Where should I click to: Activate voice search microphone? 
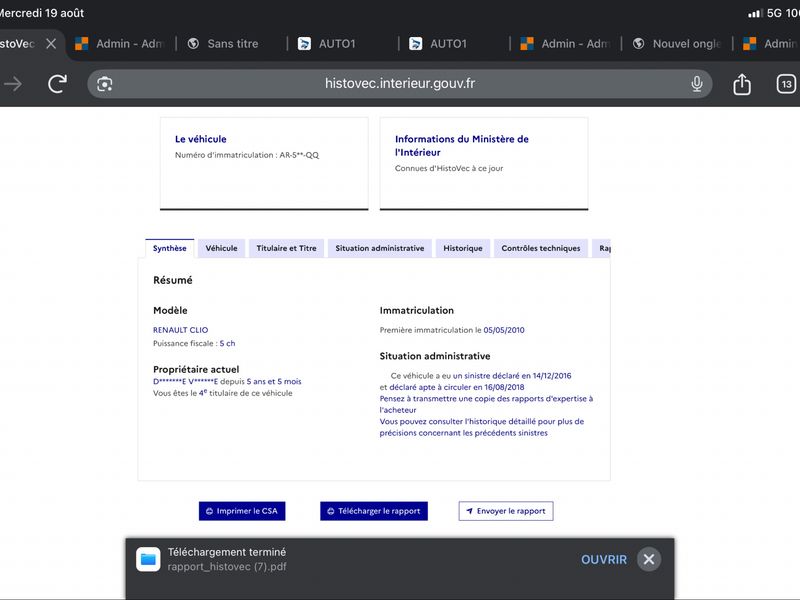coord(696,84)
